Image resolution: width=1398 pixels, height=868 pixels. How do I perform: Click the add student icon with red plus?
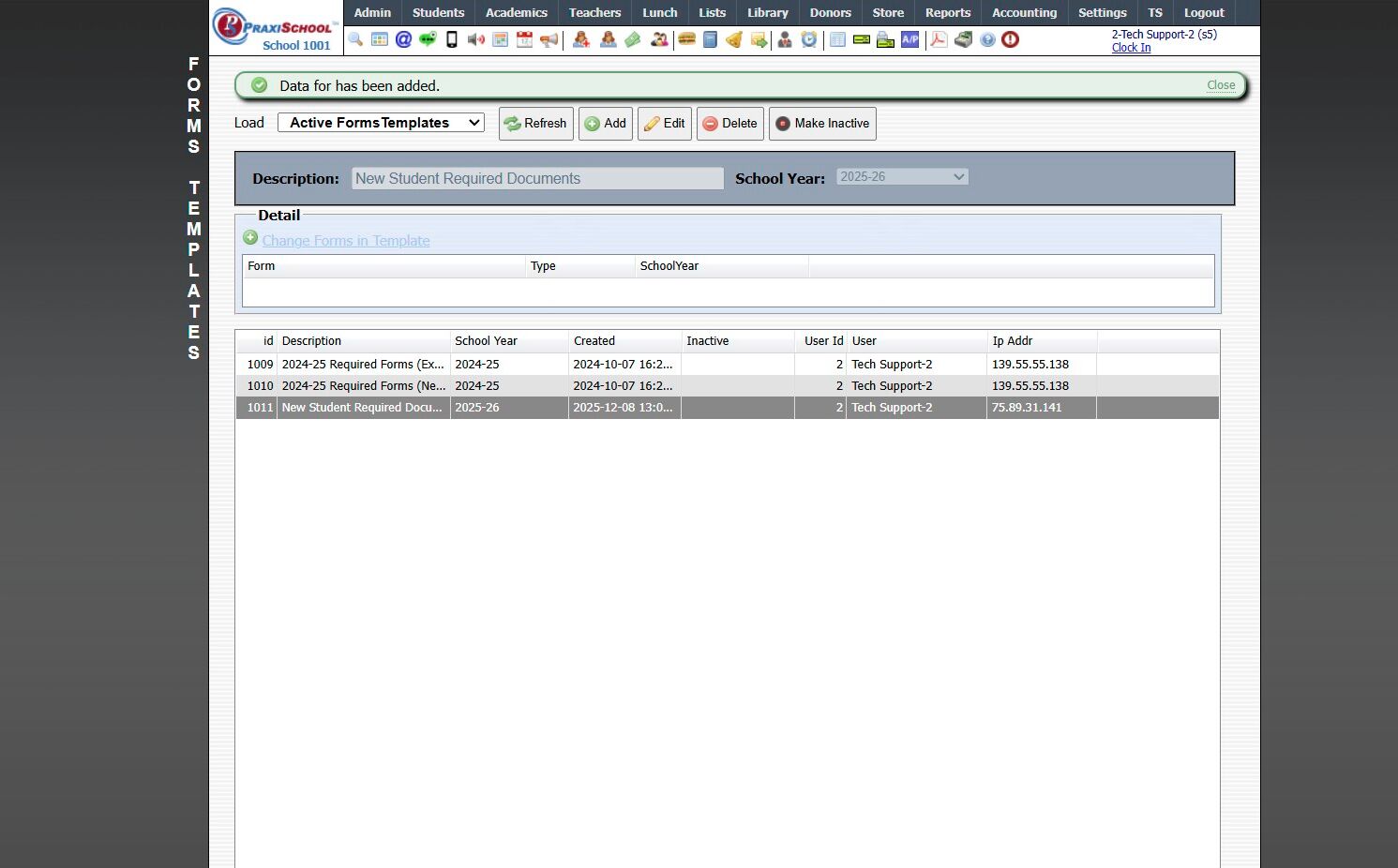pos(581,39)
